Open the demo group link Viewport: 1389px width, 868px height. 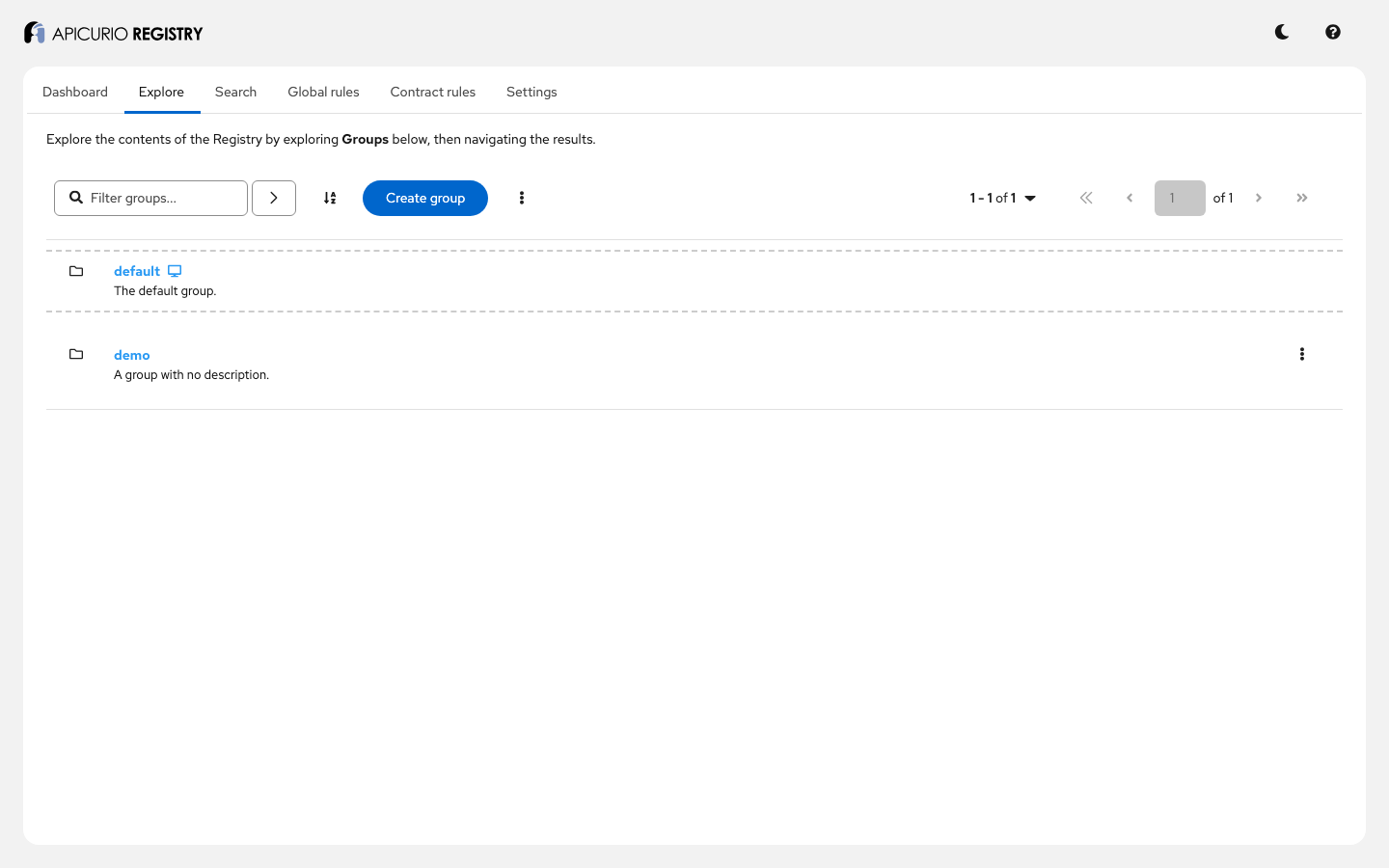coord(132,355)
